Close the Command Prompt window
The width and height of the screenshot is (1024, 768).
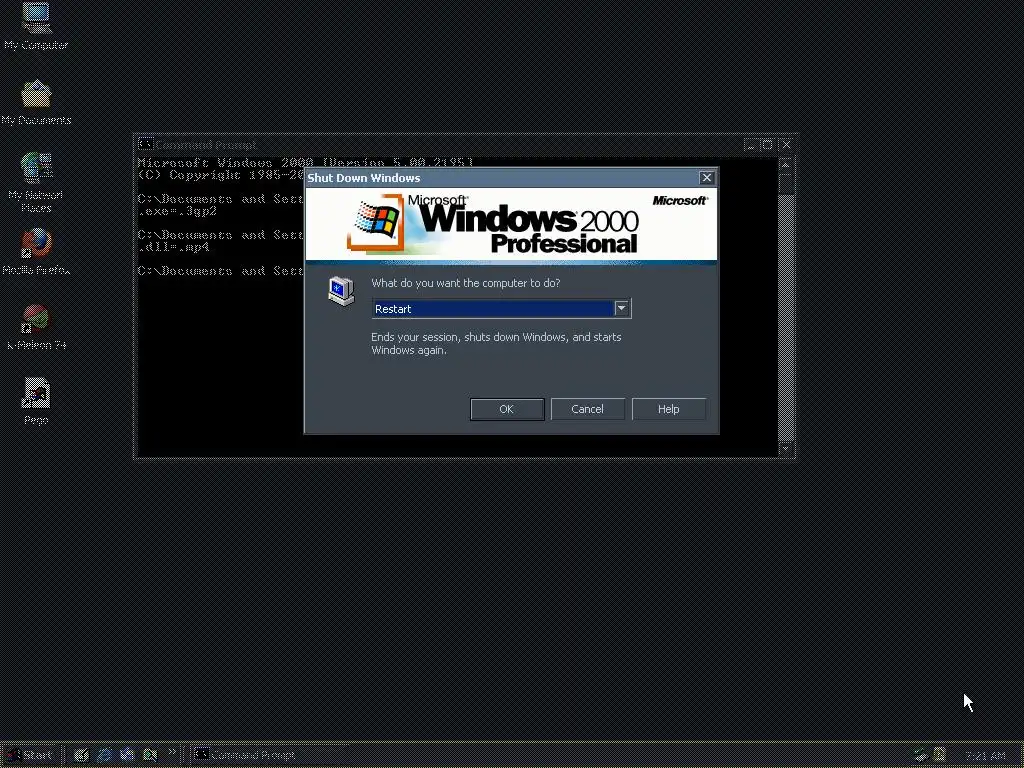(786, 145)
